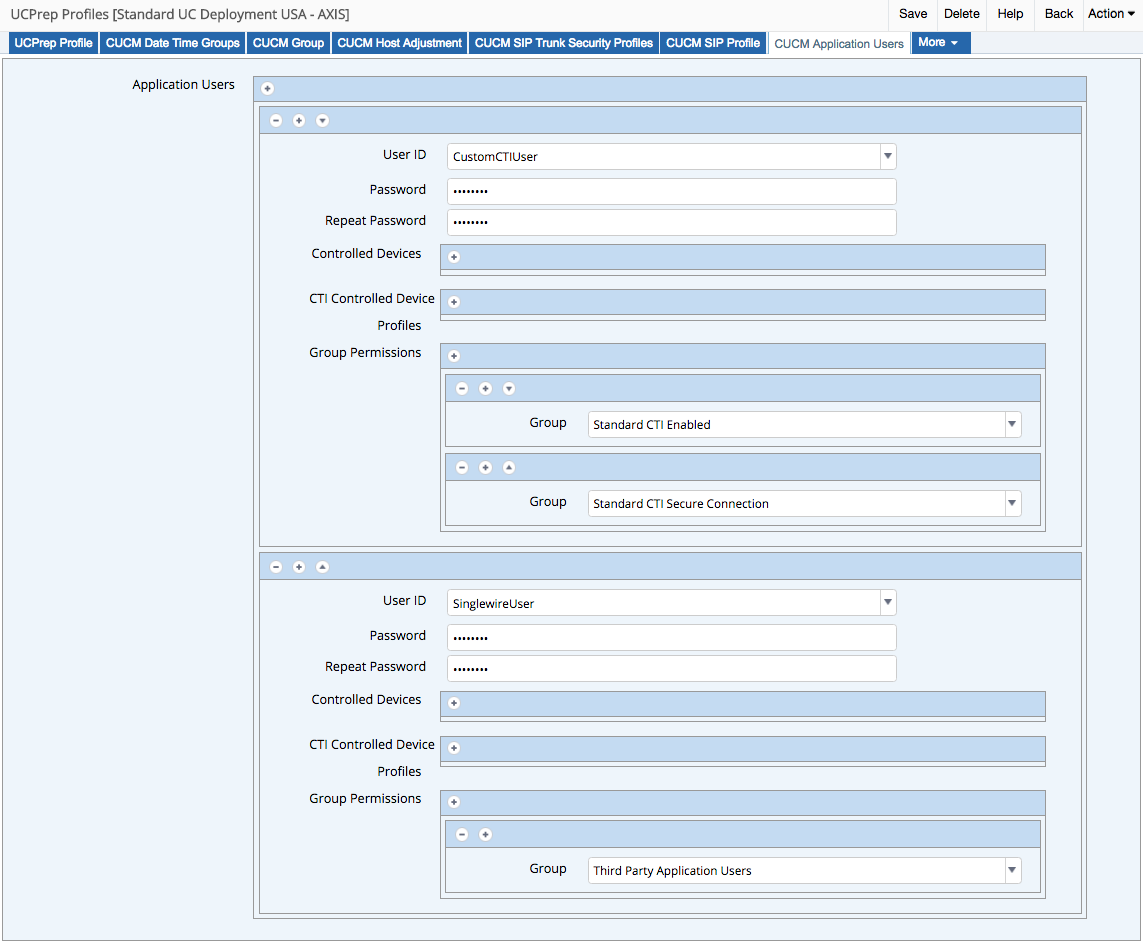Remove the Standard CTI Enabled group entry
1143x944 pixels.
tap(462, 388)
